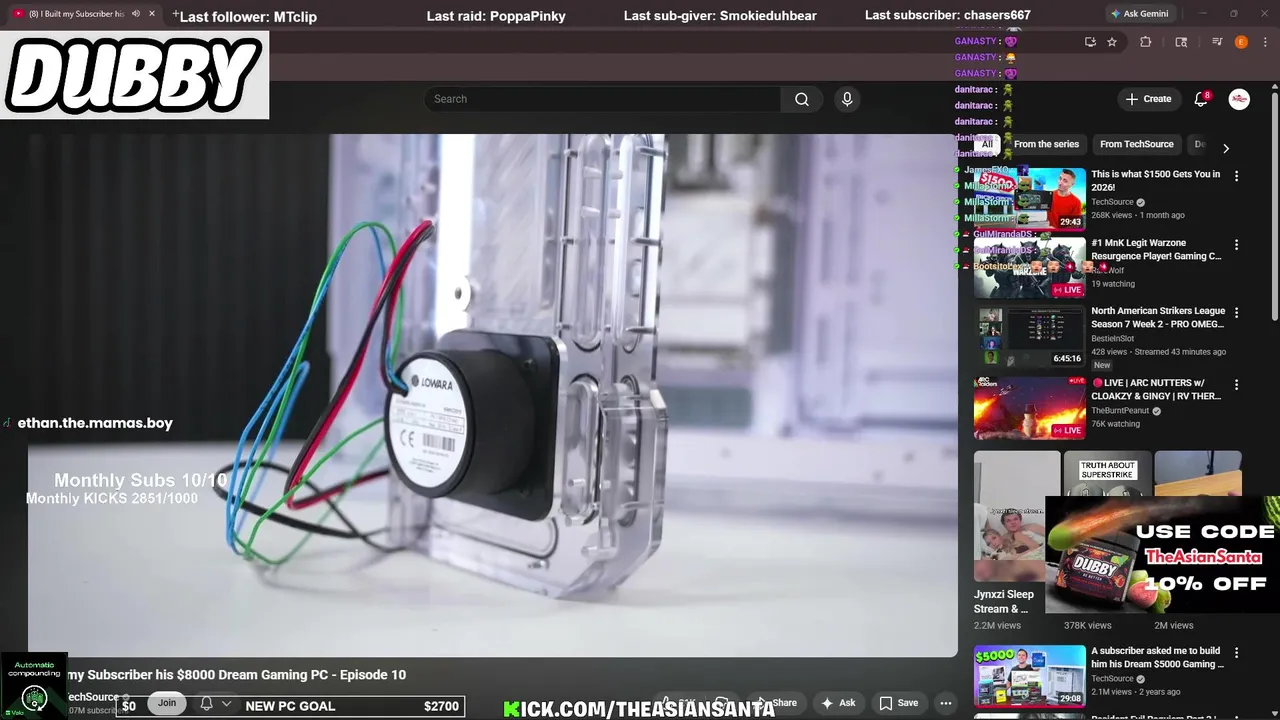Image resolution: width=1280 pixels, height=720 pixels.
Task: Click the TechSource channel name under $1500 video
Action: [1112, 202]
